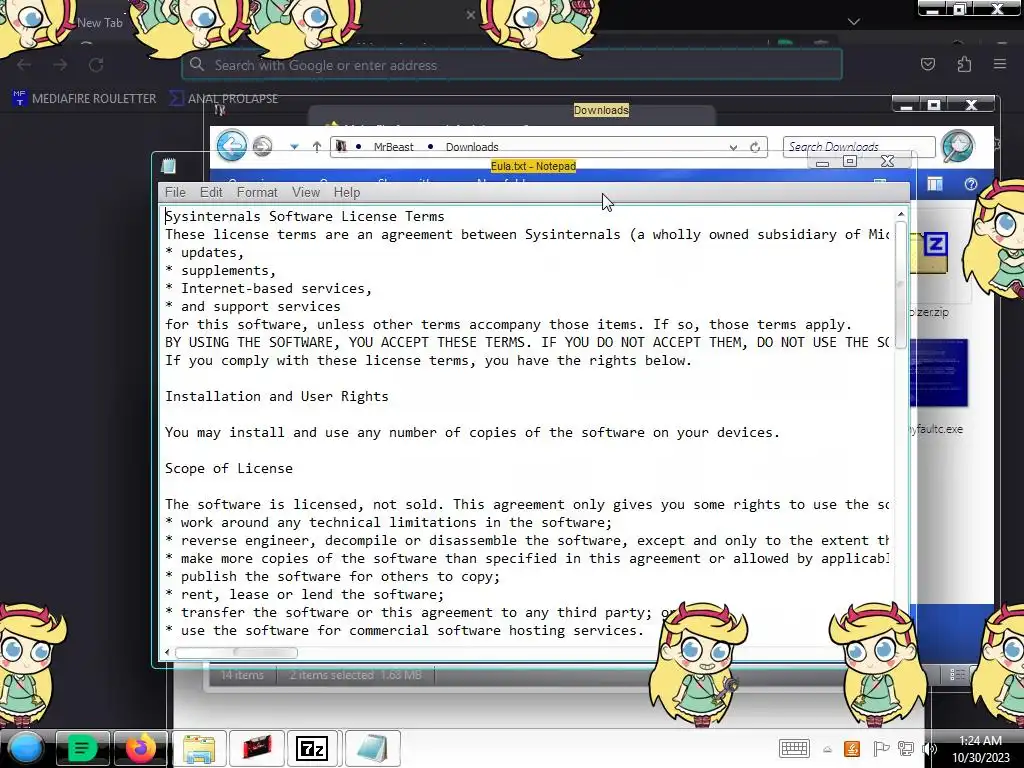The width and height of the screenshot is (1024, 768).
Task: Show hidden tray icons arrow
Action: click(x=827, y=750)
